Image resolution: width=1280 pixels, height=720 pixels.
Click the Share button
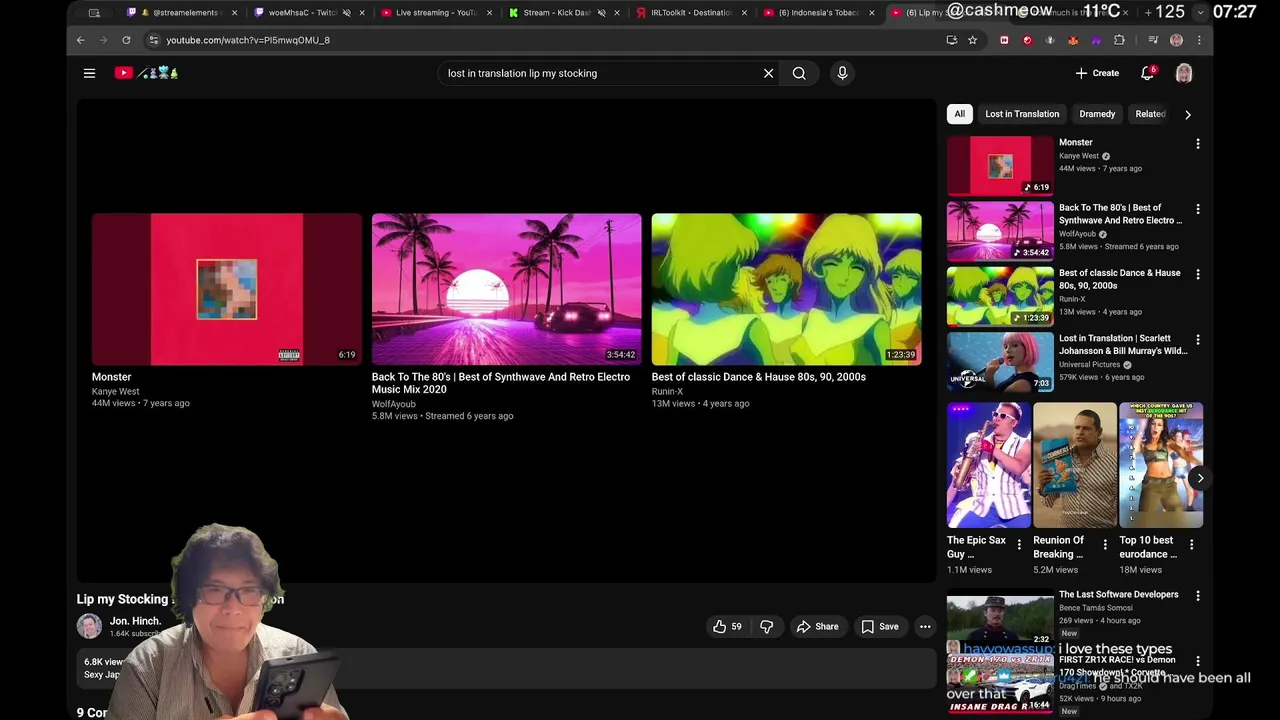click(x=817, y=626)
